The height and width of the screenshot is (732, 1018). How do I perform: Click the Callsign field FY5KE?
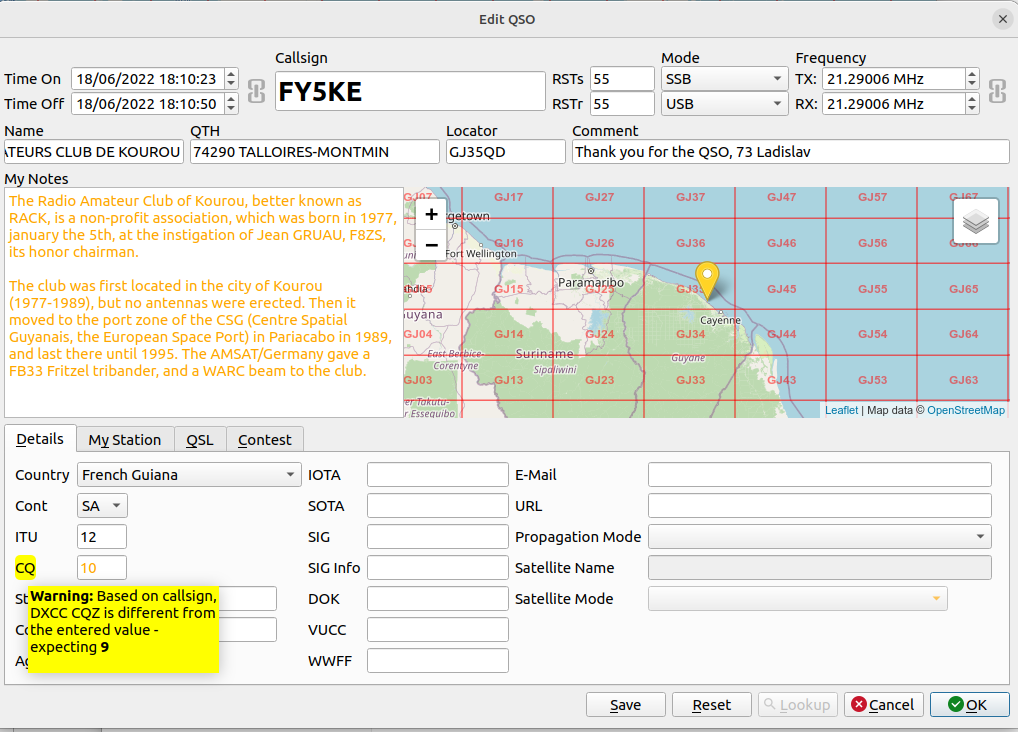point(410,91)
